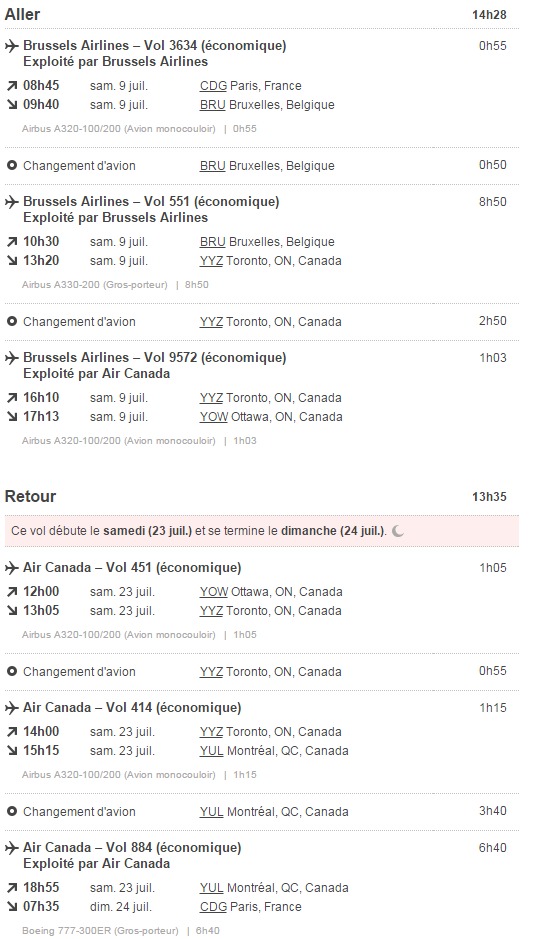Screen dimensions: 533x939
Task: Click the YOW code at 12h00 departure
Action: [214, 592]
